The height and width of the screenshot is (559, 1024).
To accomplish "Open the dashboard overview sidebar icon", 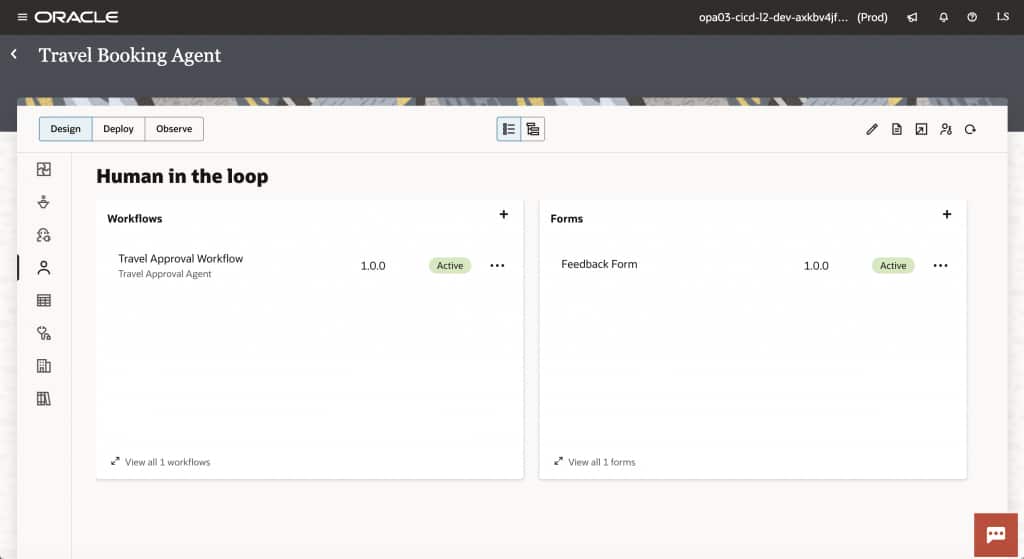I will point(44,169).
